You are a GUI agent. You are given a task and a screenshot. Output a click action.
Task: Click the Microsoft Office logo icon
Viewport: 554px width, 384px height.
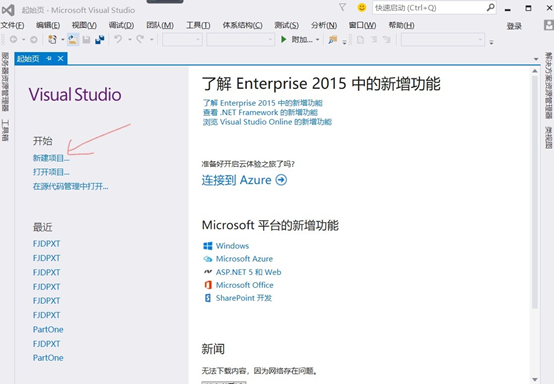point(208,285)
